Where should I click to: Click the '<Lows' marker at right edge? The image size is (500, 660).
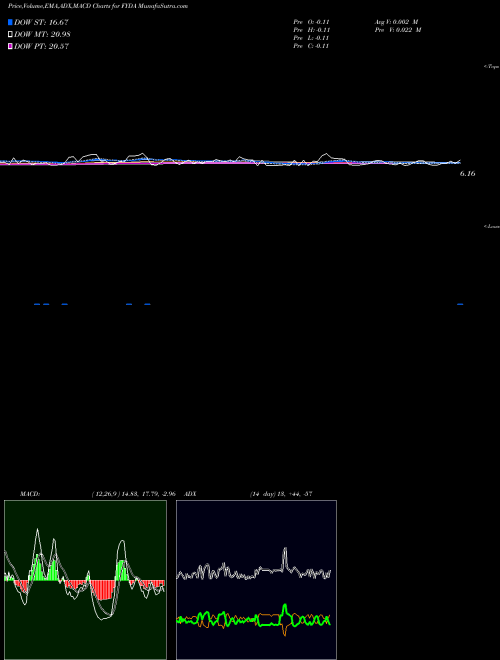492,226
